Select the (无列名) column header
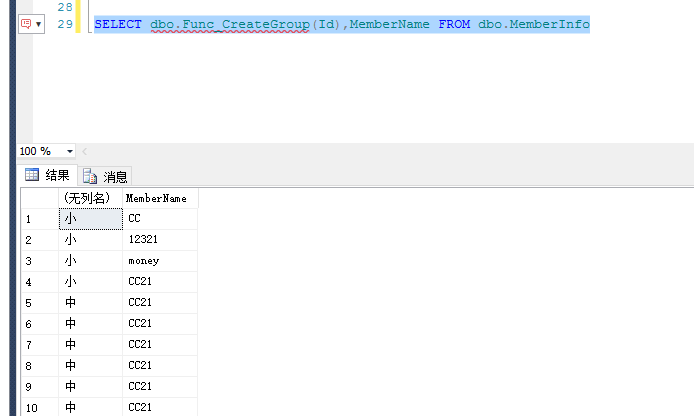 [x=90, y=198]
